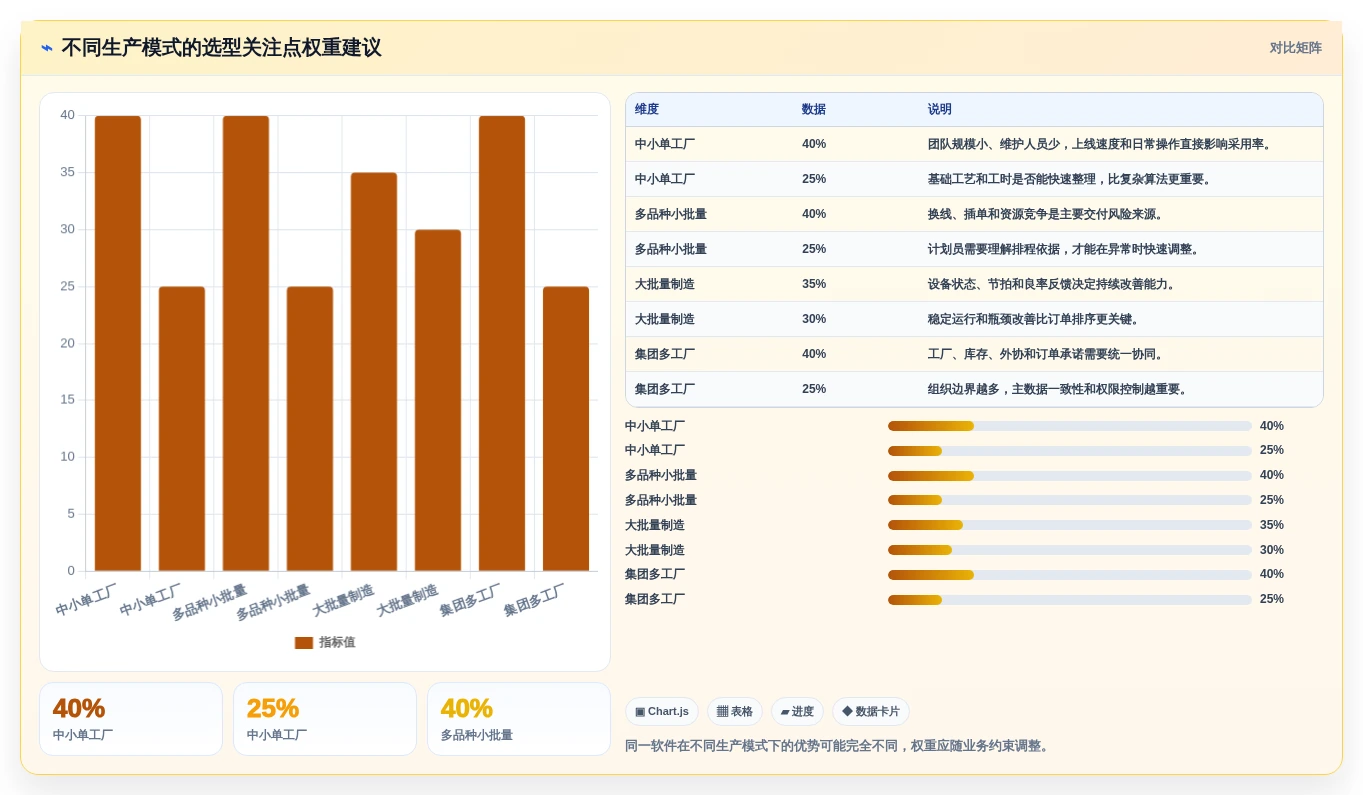Click the 40-value 多品种小批量 bar in chart
This screenshot has width=1363, height=795.
246,344
